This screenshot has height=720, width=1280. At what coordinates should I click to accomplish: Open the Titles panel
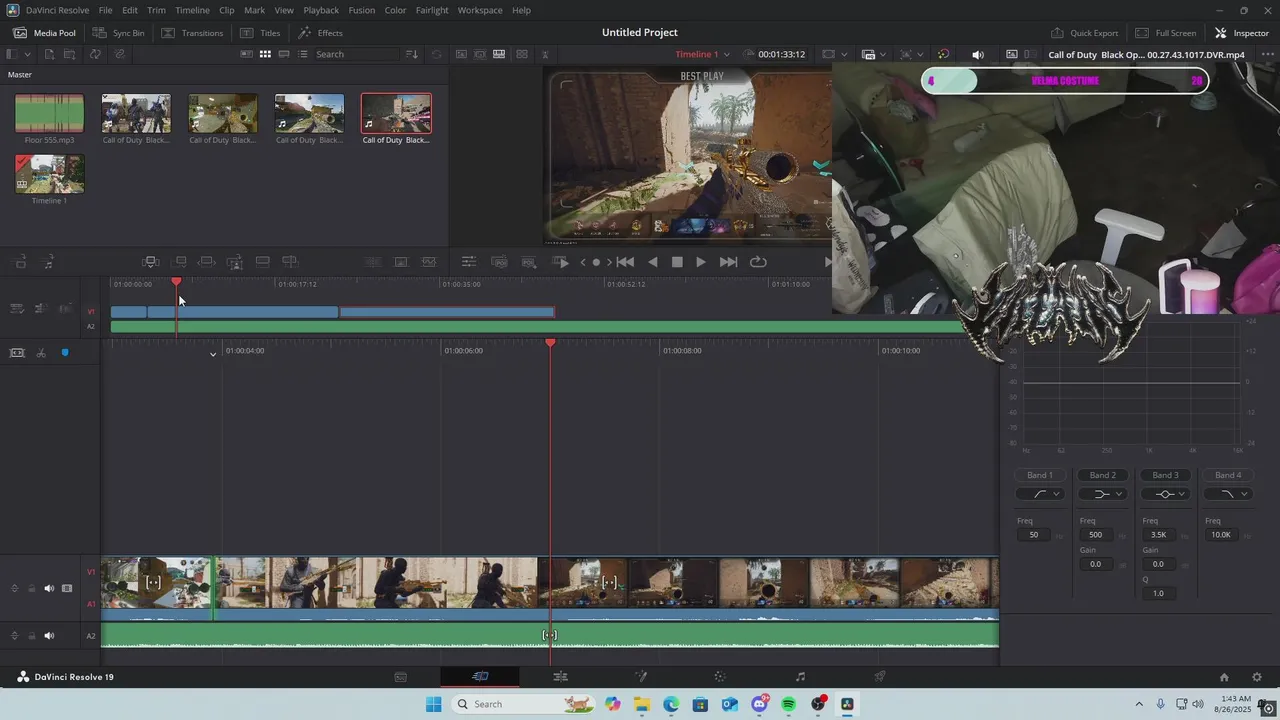click(x=260, y=33)
